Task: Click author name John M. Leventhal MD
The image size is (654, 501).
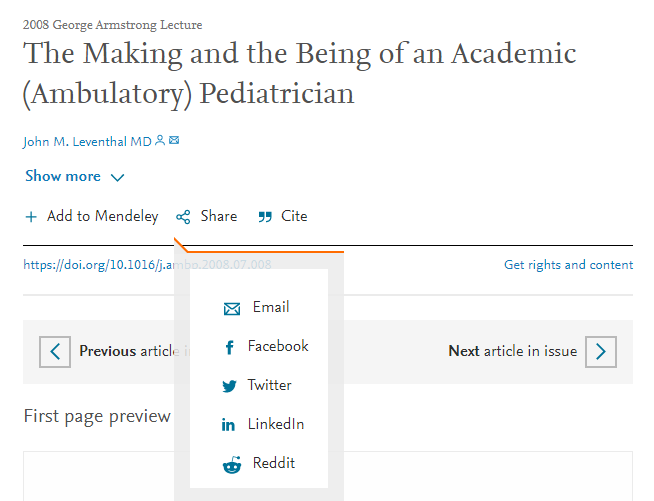Action: coord(87,142)
